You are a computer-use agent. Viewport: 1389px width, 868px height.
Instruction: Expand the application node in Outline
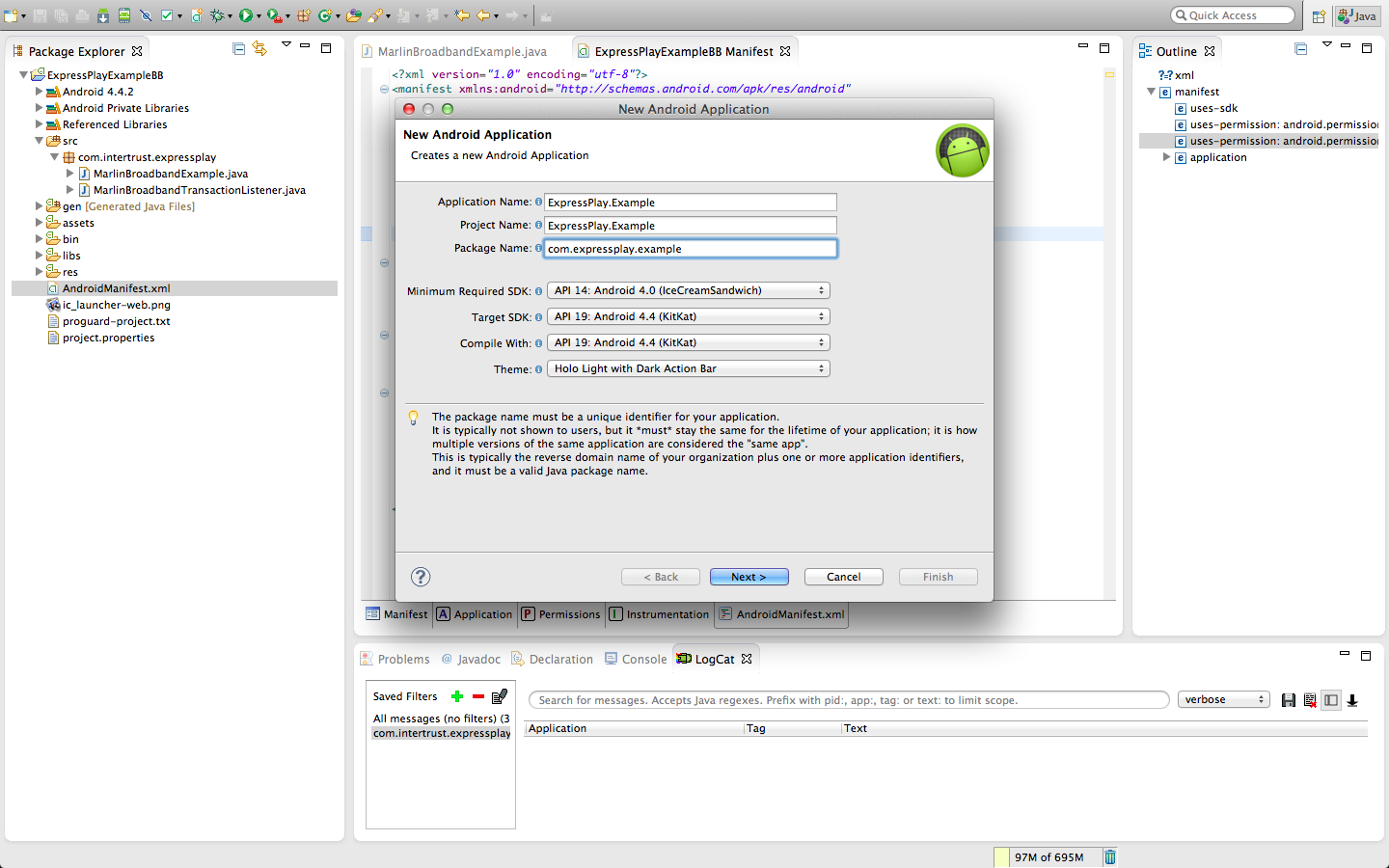click(x=1166, y=157)
